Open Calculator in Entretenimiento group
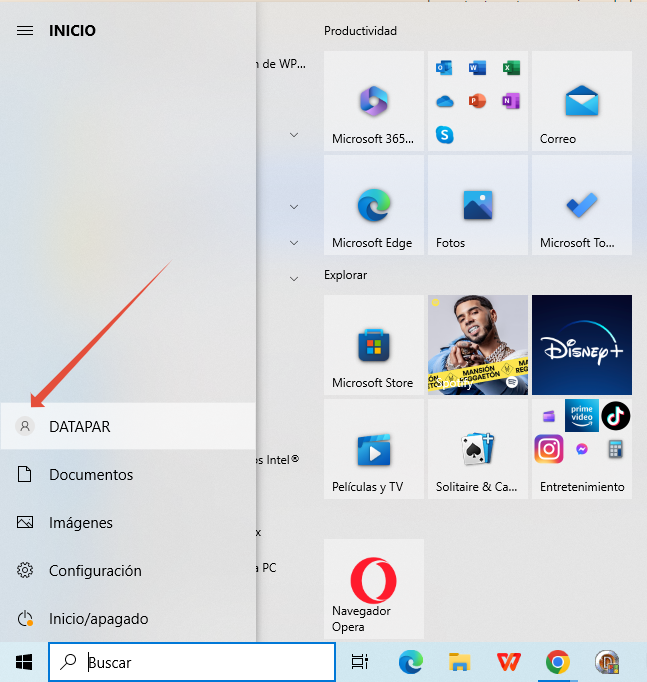Screen dimensions: 647x682 (615, 449)
